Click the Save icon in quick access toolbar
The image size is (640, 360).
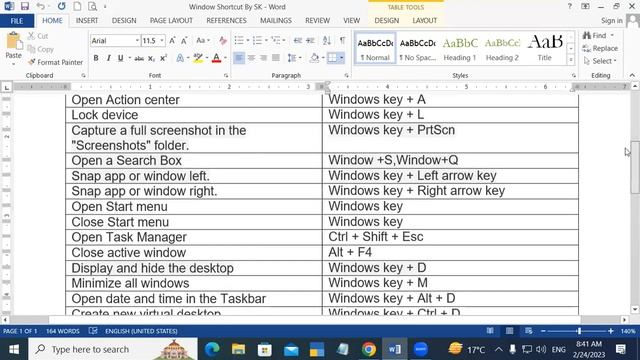coord(25,7)
